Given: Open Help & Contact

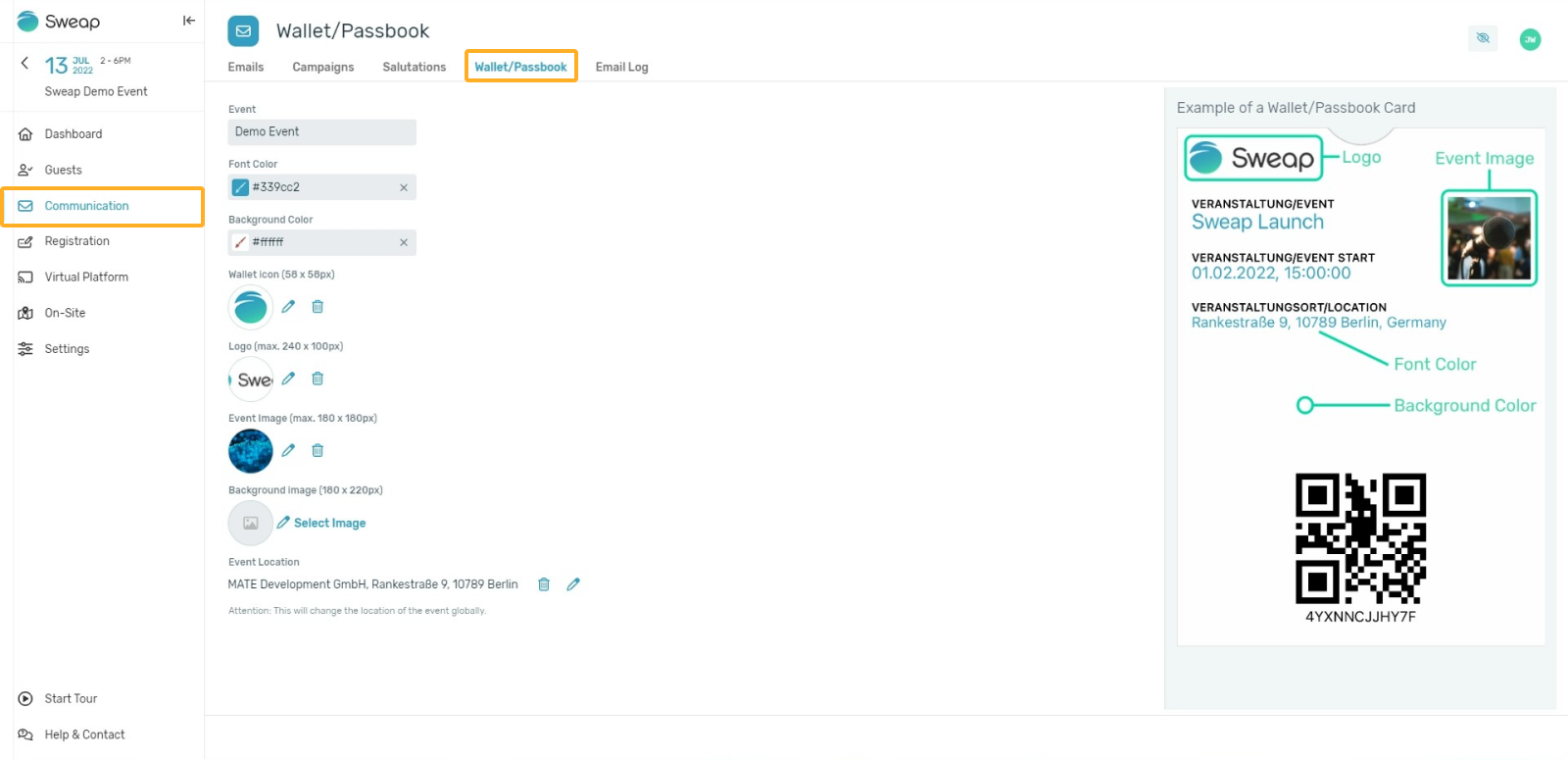Looking at the screenshot, I should 84,735.
